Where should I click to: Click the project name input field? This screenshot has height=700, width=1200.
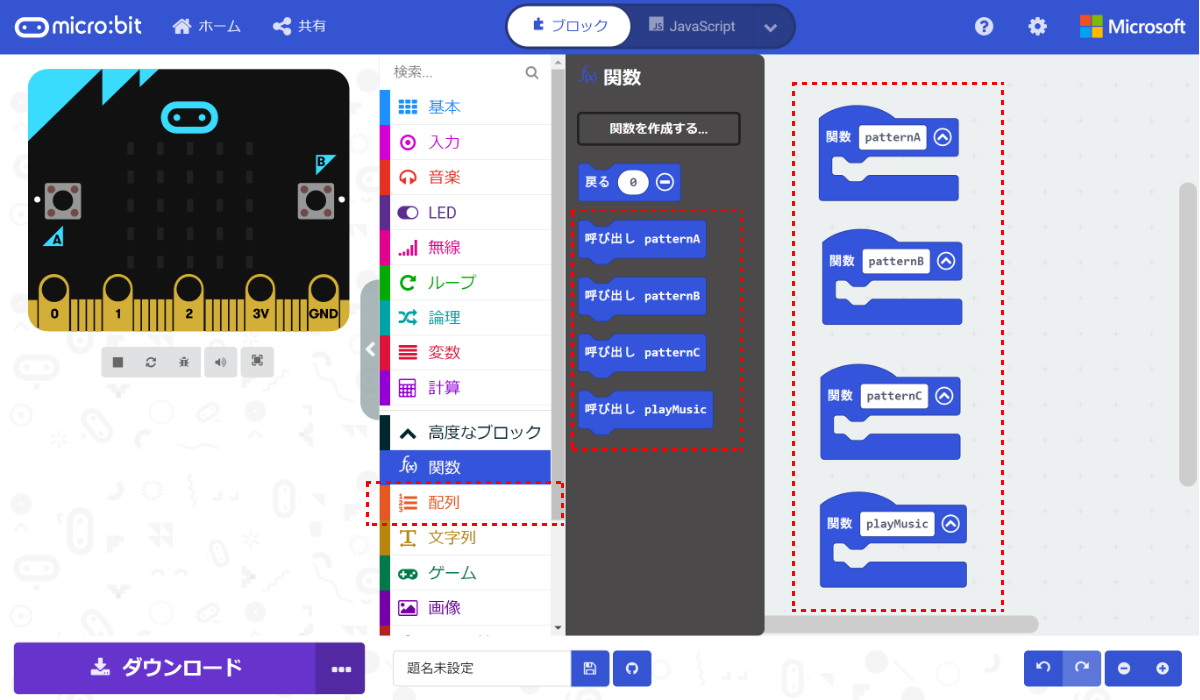coord(481,668)
